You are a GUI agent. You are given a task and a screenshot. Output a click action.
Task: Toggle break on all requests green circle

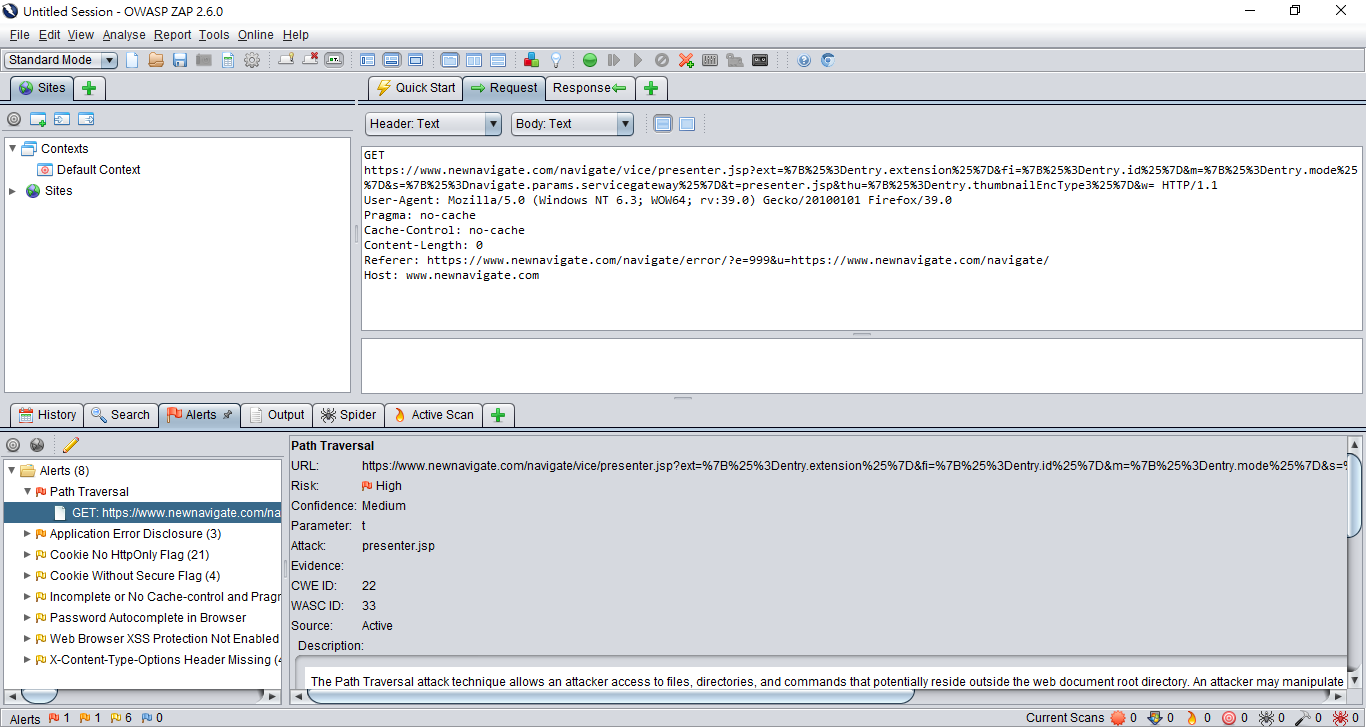point(590,60)
